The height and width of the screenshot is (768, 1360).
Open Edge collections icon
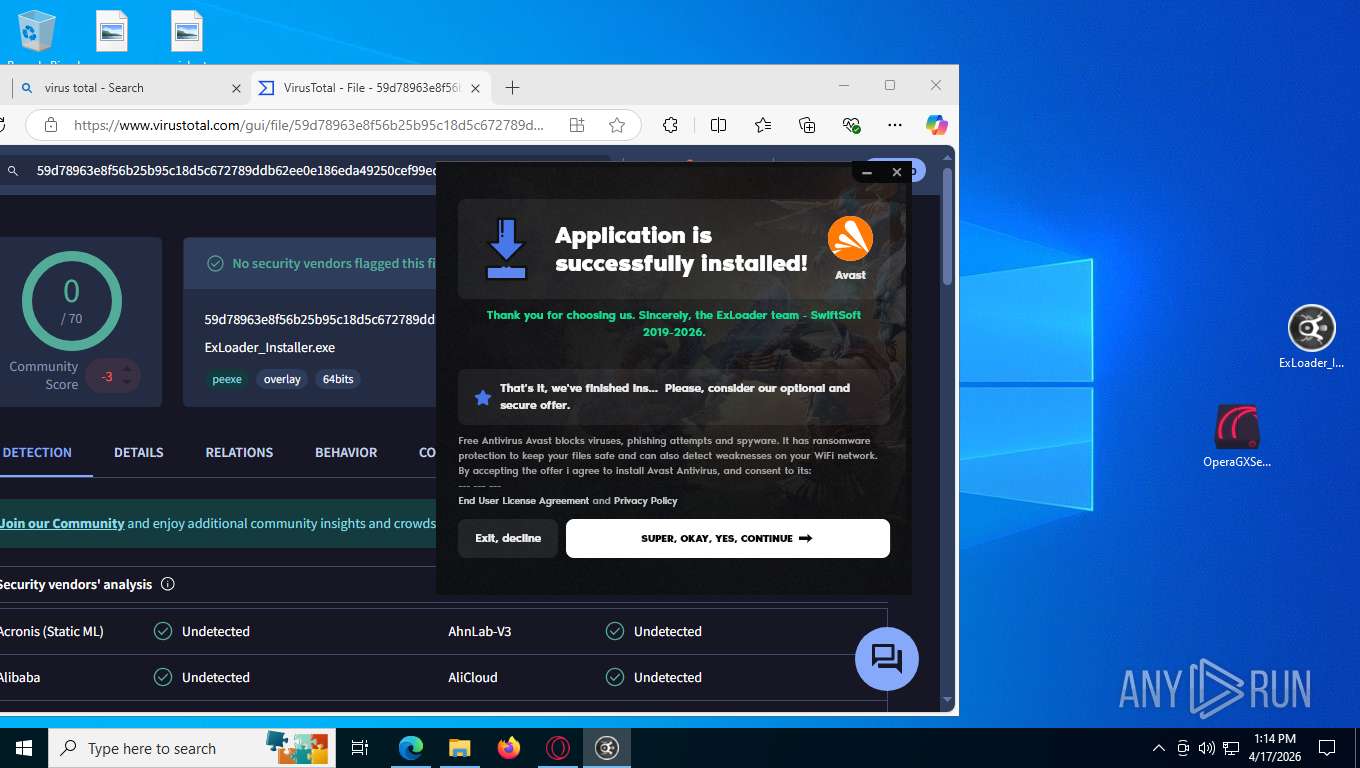click(807, 125)
